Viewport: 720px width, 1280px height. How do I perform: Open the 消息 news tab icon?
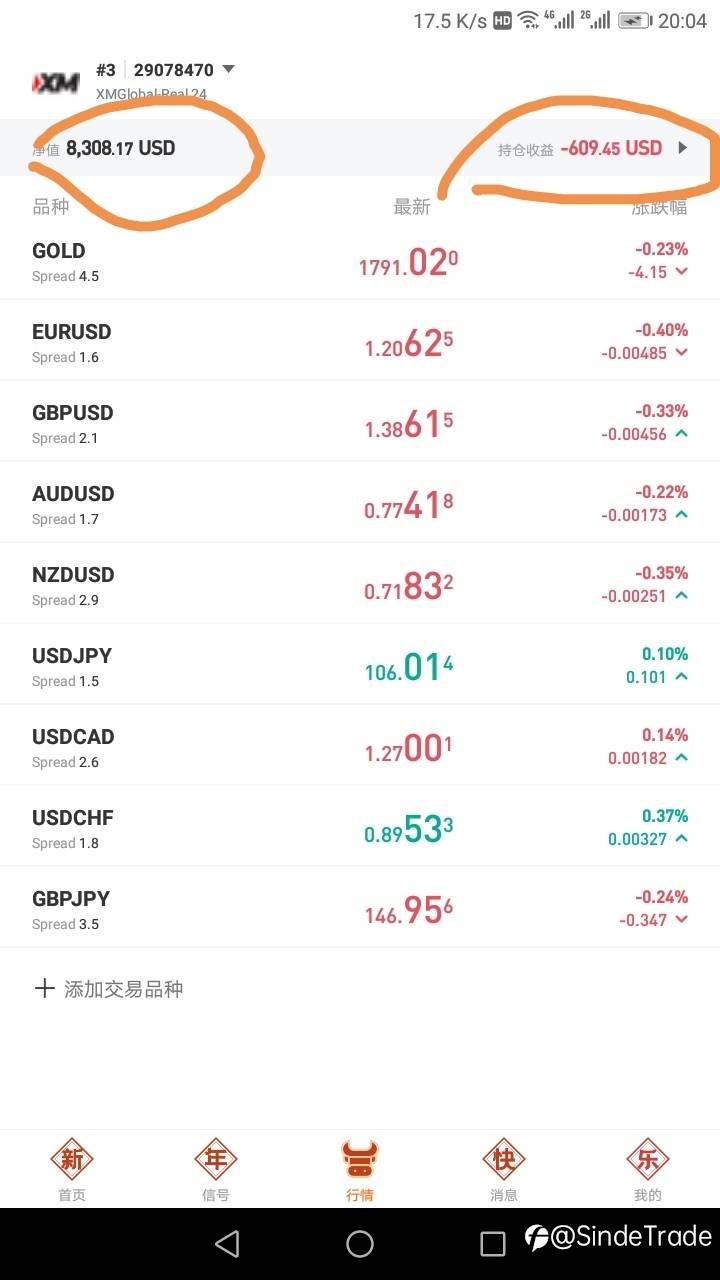click(504, 1160)
